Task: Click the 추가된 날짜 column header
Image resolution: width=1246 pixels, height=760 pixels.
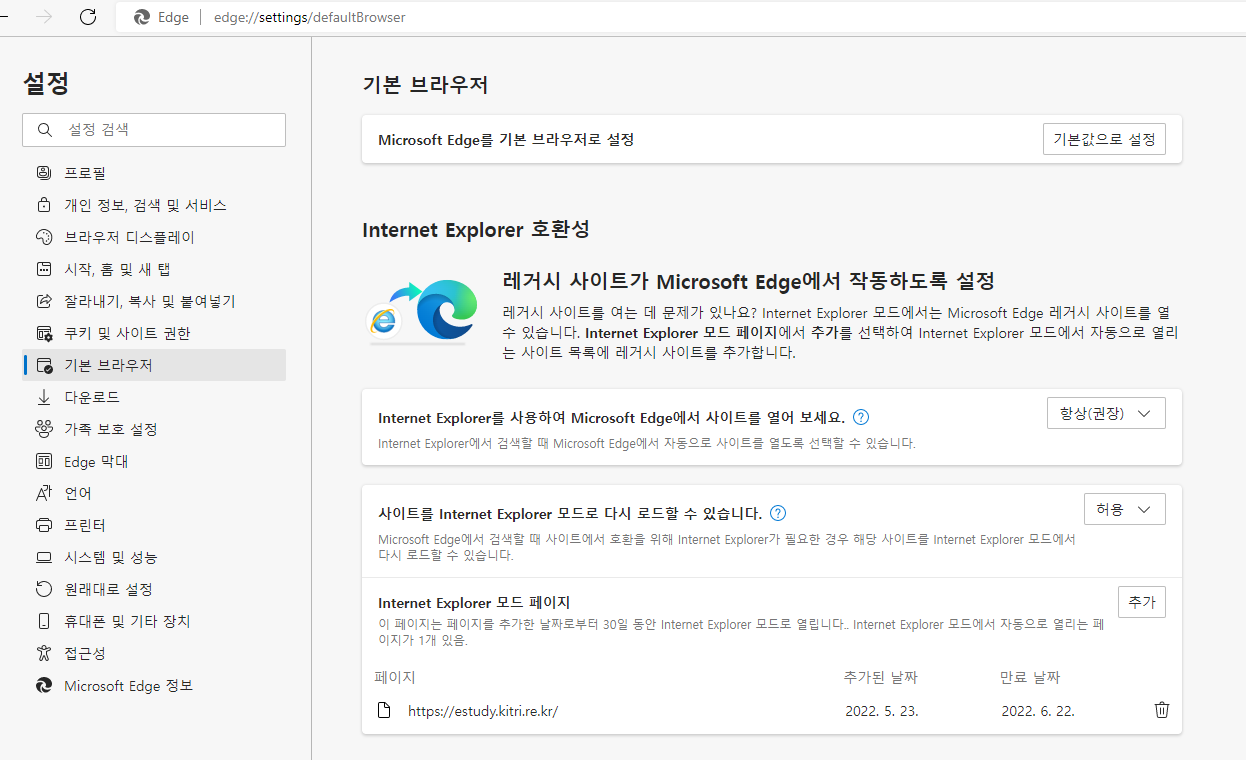Action: click(881, 677)
